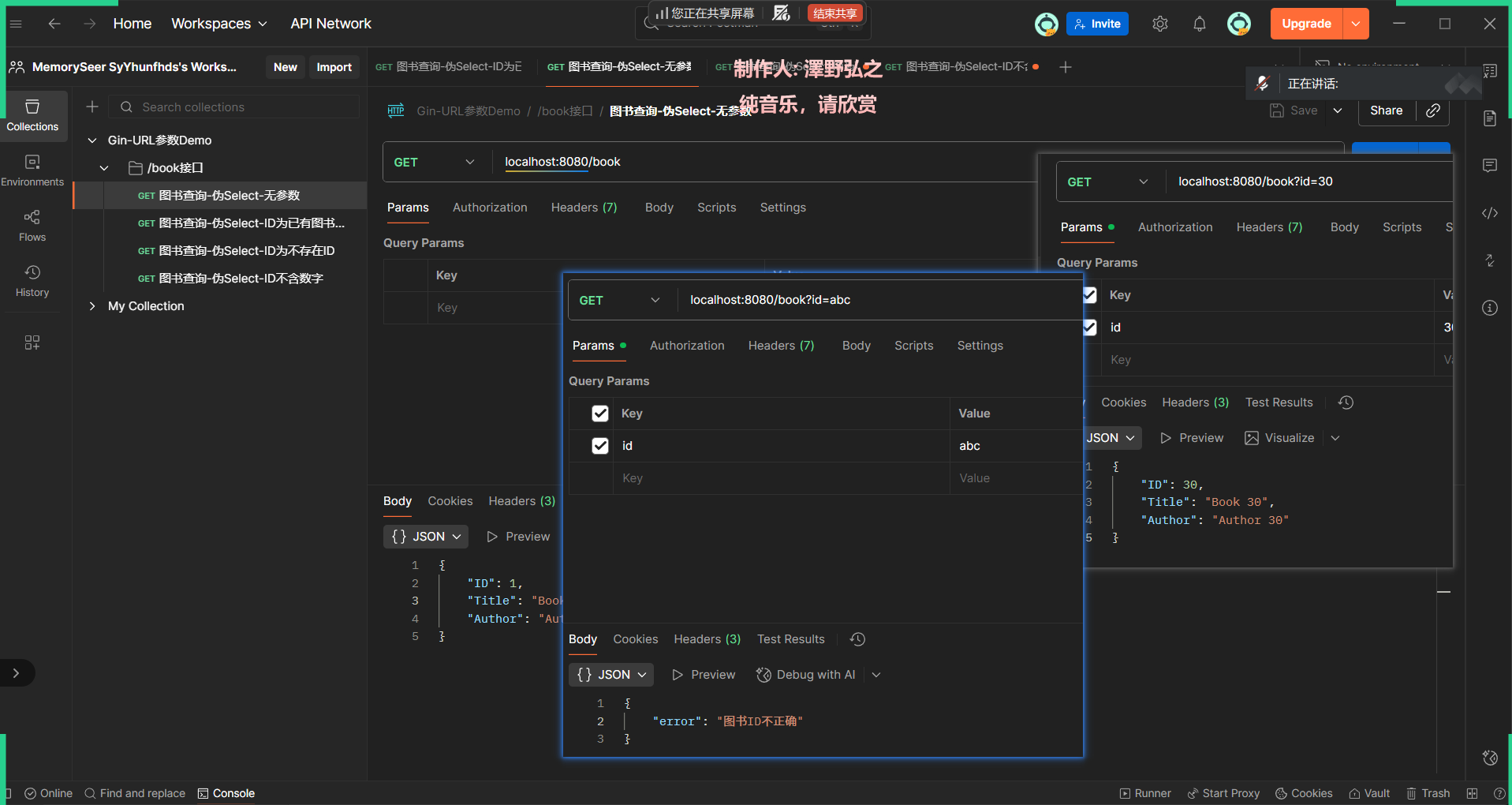Open the History sidebar panel
Image resolution: width=1512 pixels, height=805 pixels.
[32, 280]
